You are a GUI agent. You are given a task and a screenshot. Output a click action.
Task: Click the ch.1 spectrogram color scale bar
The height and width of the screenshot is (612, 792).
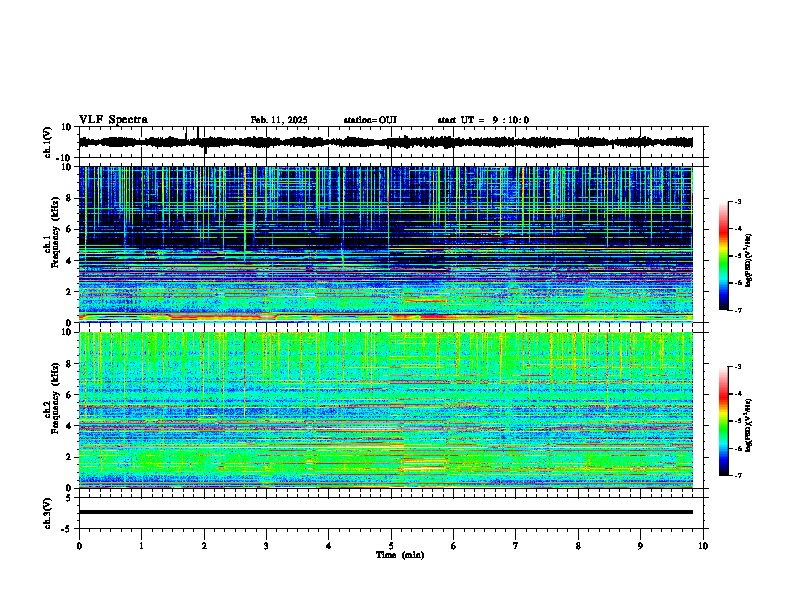point(724,256)
